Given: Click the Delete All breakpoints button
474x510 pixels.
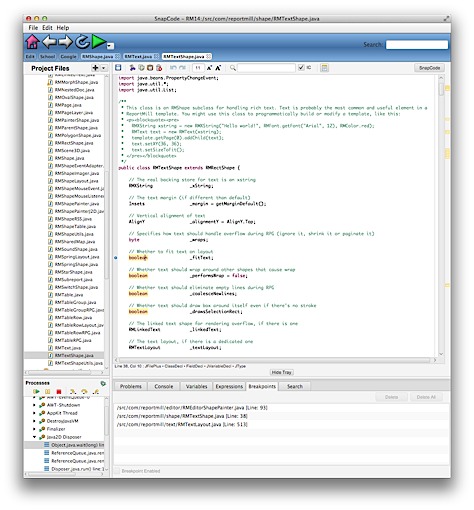Looking at the screenshot, I should [426, 397].
